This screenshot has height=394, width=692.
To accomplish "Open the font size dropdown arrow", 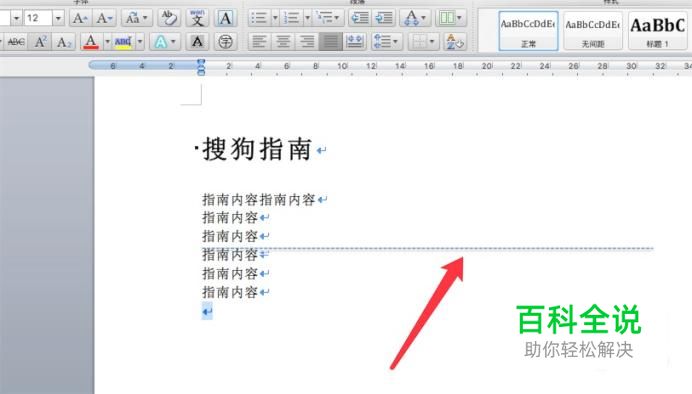I will (x=58, y=18).
